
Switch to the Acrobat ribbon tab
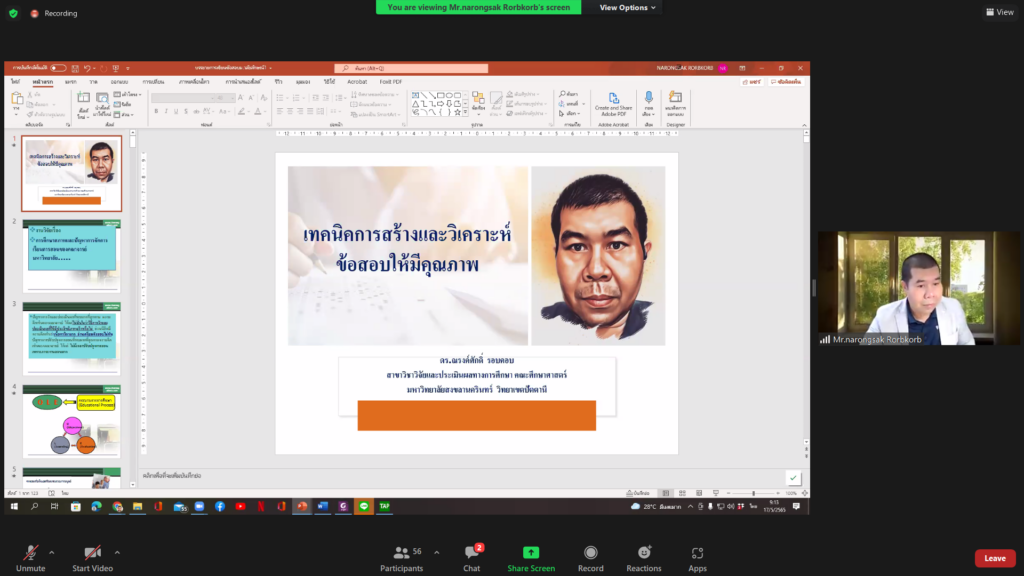[x=356, y=82]
